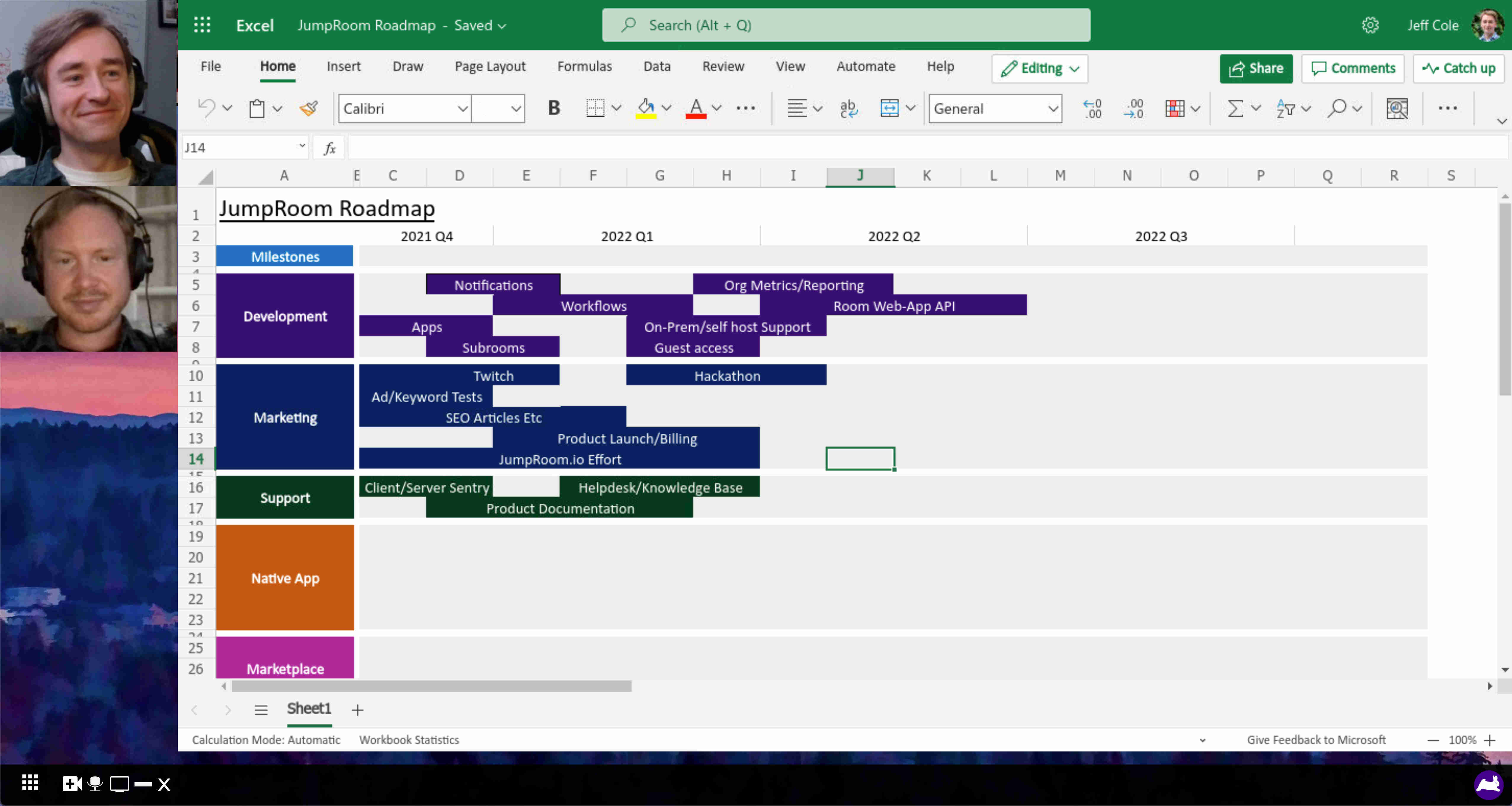This screenshot has height=806, width=1512.
Task: Open the Formulas tab
Action: (584, 66)
